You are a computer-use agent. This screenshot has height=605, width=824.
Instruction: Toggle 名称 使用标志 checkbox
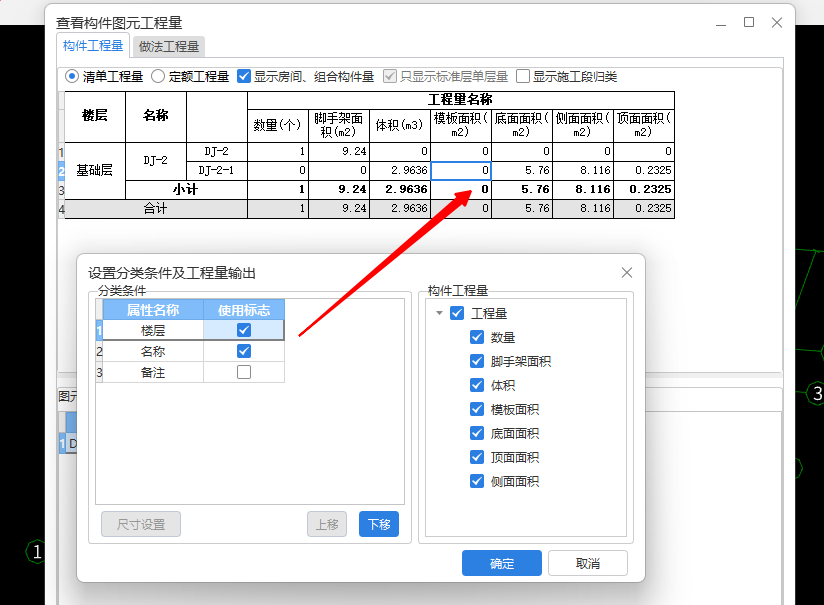click(x=244, y=351)
